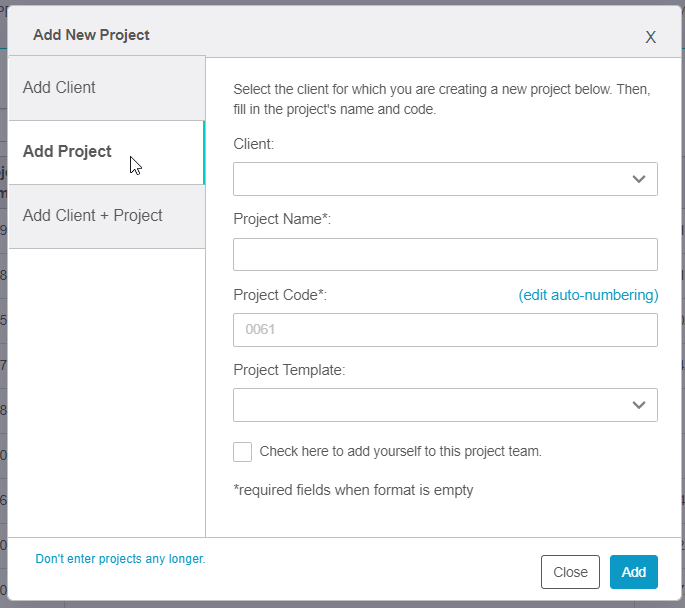The image size is (685, 608).
Task: Switch to the Add Client tab
Action: pos(106,88)
